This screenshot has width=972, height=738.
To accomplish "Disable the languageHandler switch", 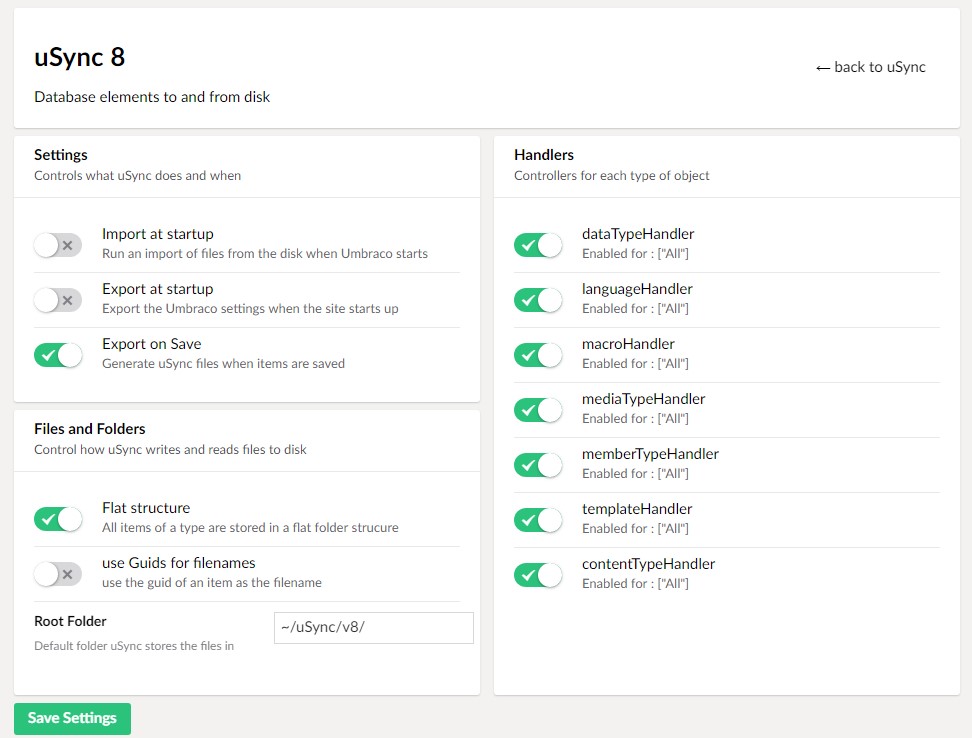I will 538,300.
